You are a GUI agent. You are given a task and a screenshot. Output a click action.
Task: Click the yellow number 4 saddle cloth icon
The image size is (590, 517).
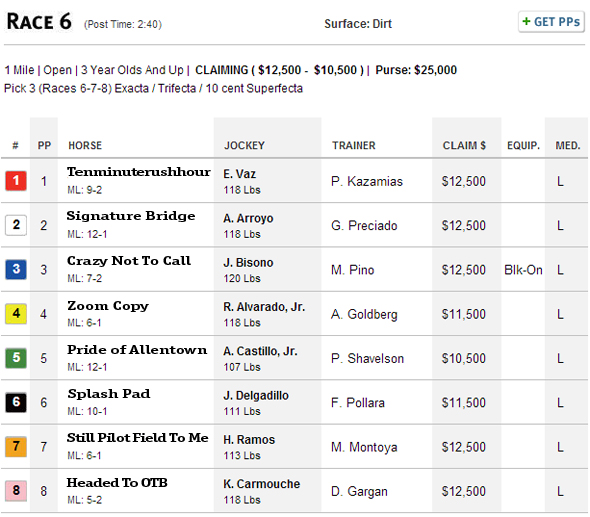(x=16, y=313)
